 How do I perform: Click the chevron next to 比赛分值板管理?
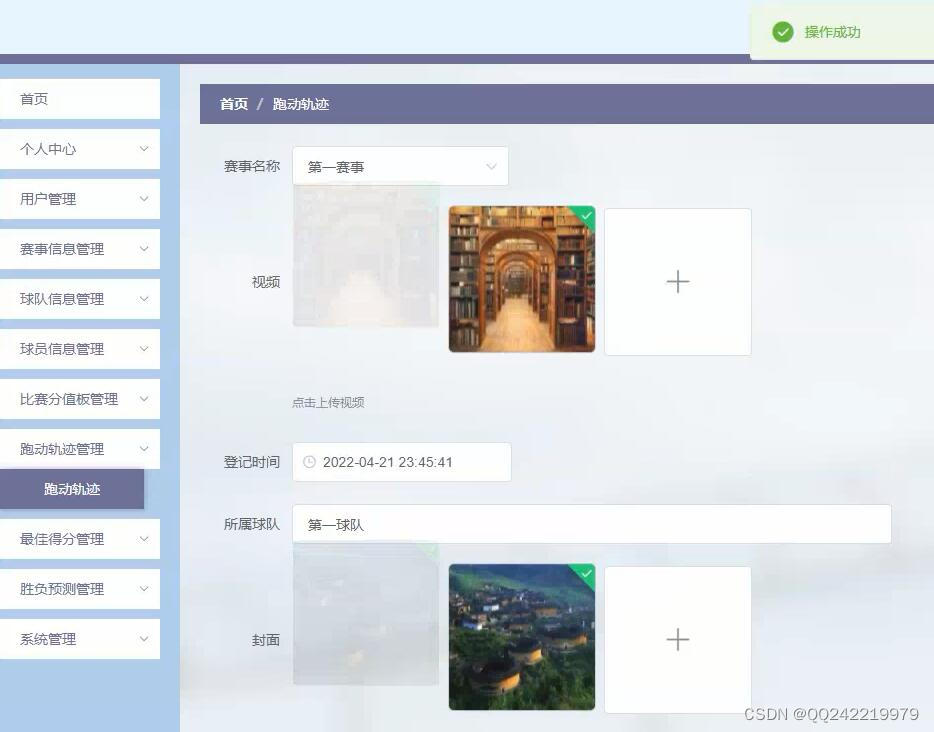144,399
